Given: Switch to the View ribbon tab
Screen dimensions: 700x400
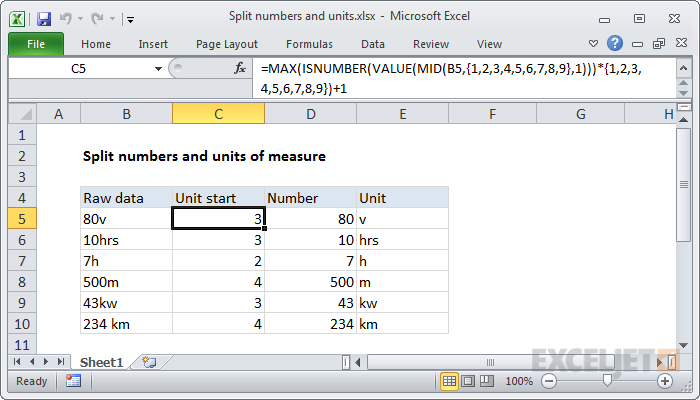Looking at the screenshot, I should coord(489,44).
